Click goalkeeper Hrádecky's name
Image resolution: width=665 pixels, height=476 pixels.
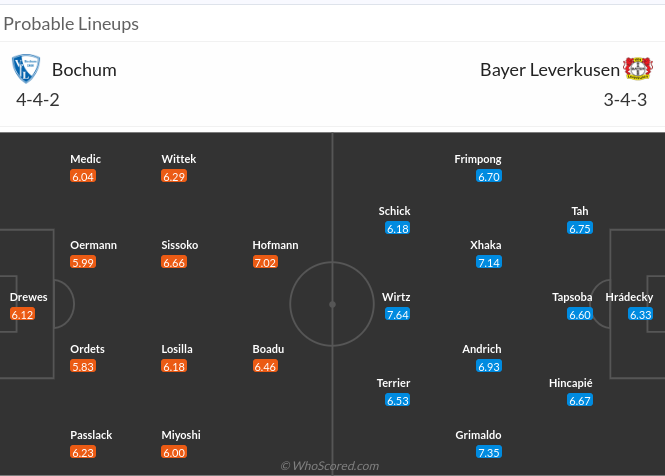630,297
